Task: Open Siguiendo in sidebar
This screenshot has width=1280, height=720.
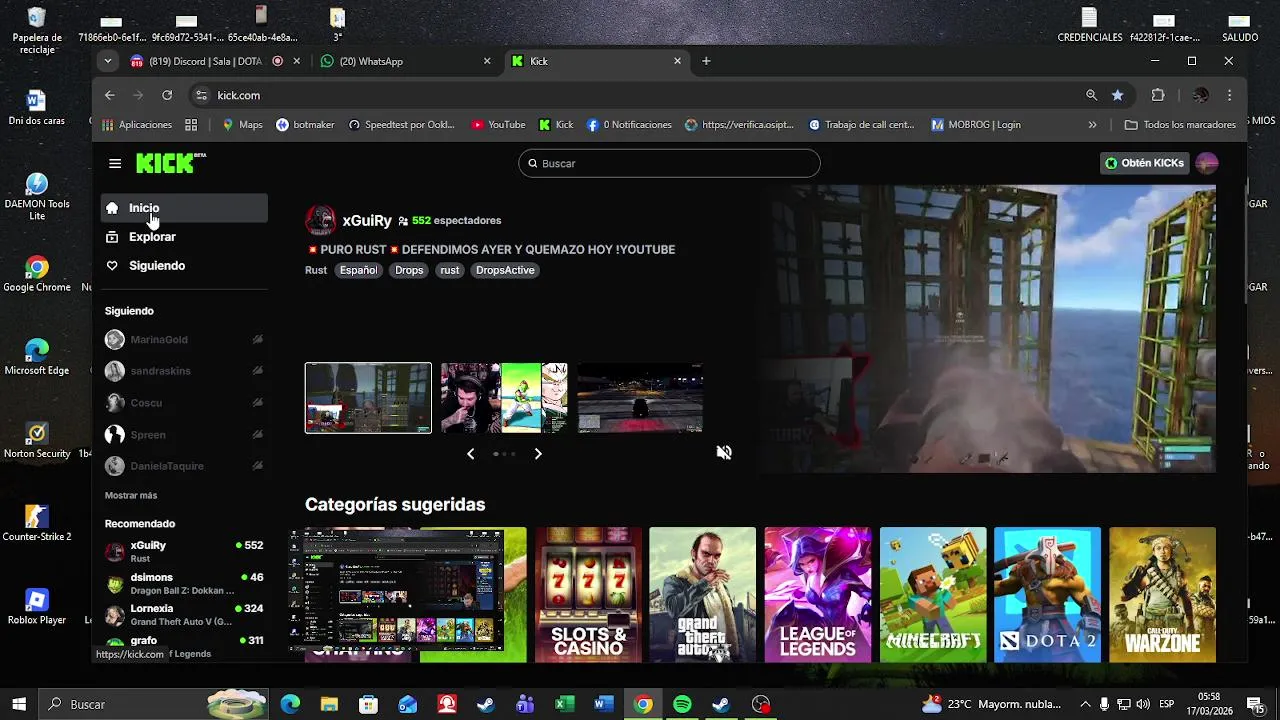Action: point(184,266)
